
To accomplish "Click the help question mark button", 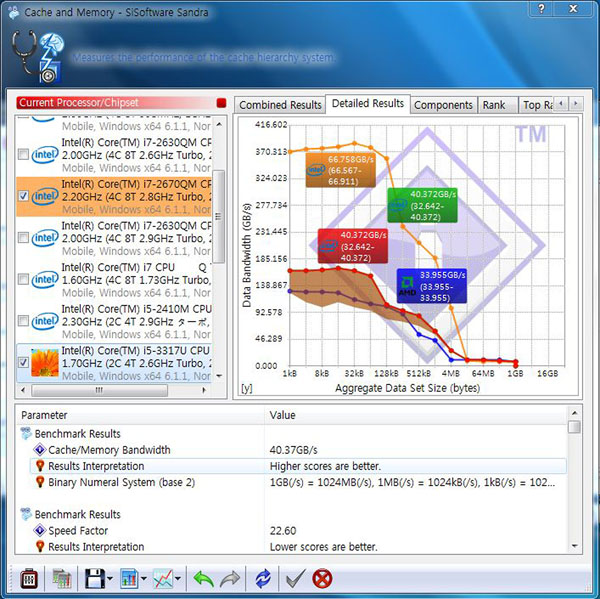I will tap(541, 8).
